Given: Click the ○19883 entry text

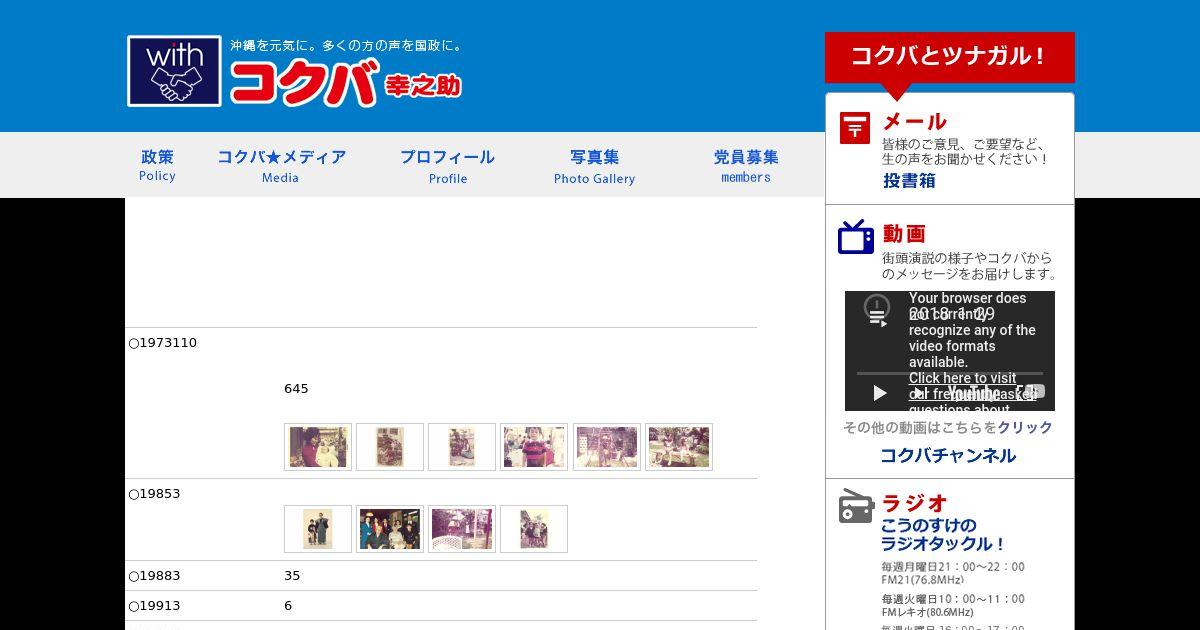Looking at the screenshot, I should pyautogui.click(x=154, y=576).
